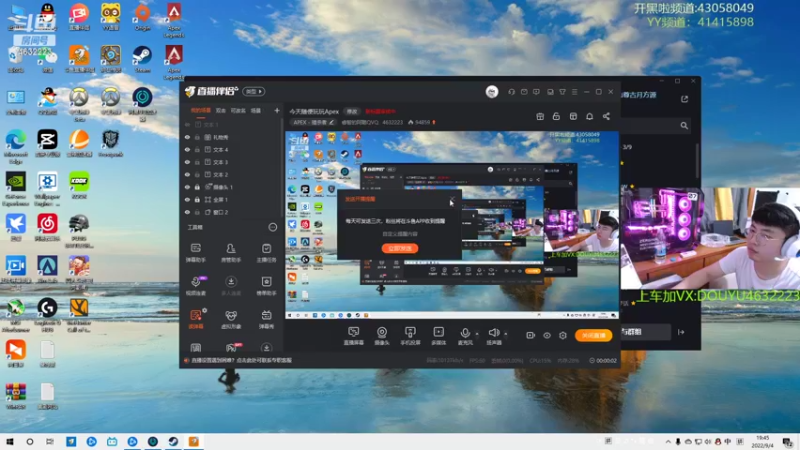Click the chat input in back window
The image size is (800, 450).
coord(645,332)
